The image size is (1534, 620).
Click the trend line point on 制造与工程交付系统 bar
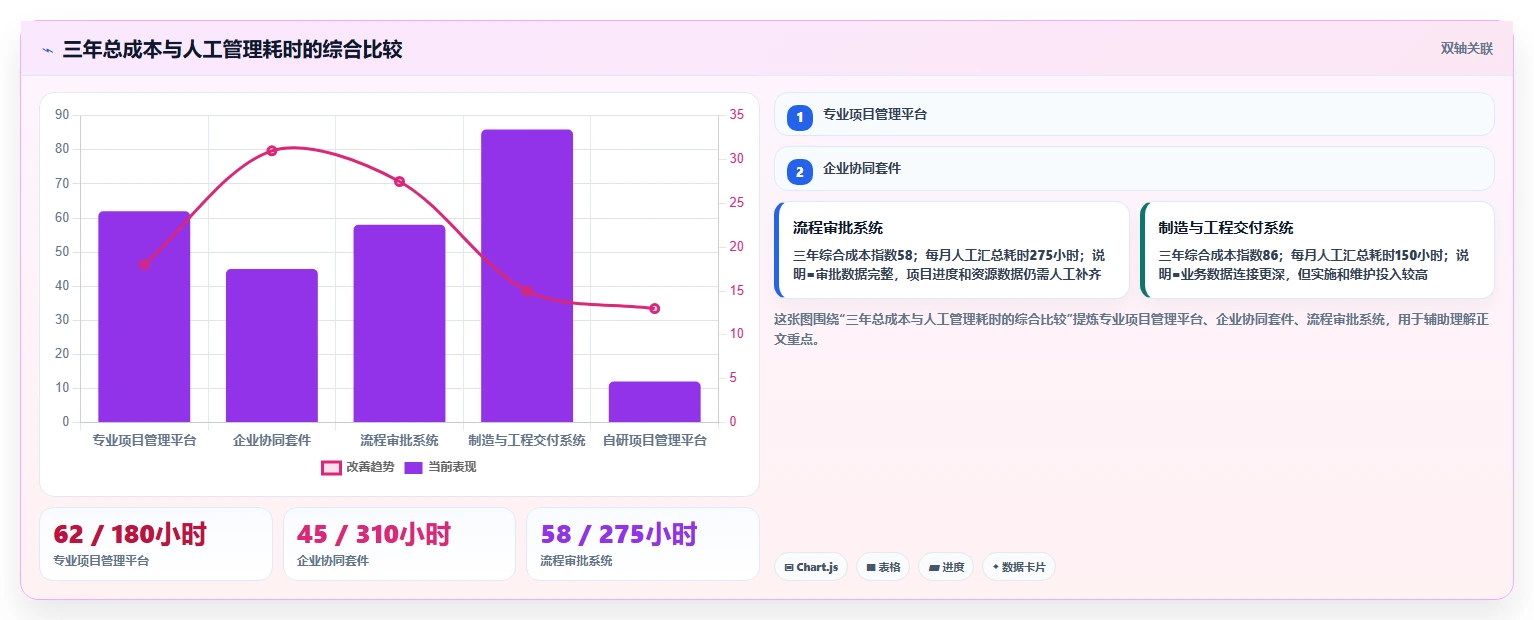coord(527,291)
